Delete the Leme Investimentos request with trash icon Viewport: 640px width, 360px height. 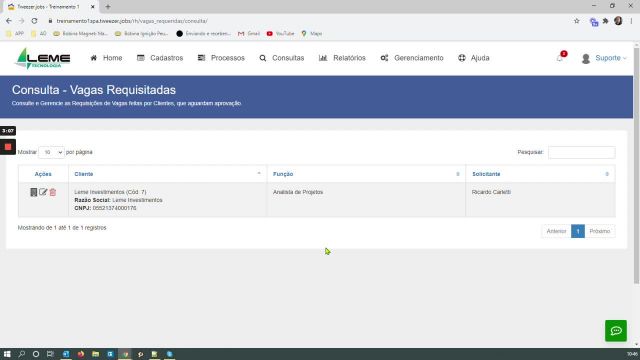pyautogui.click(x=53, y=192)
